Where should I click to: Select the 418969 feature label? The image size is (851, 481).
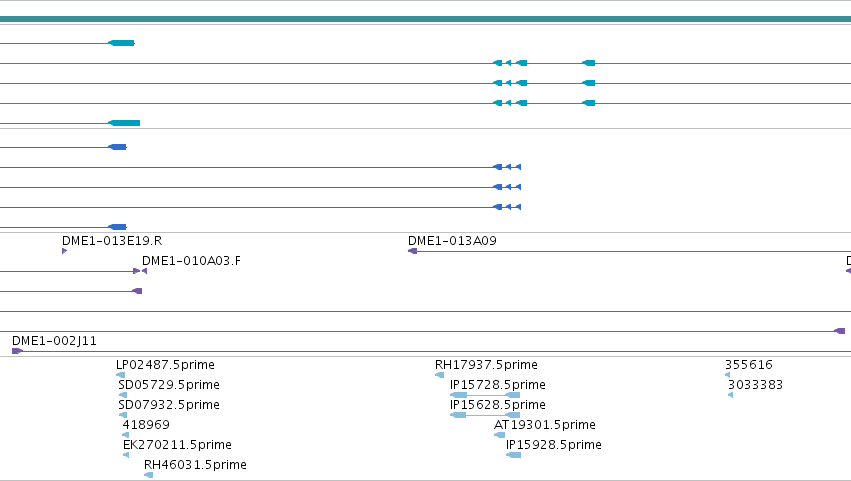[146, 425]
